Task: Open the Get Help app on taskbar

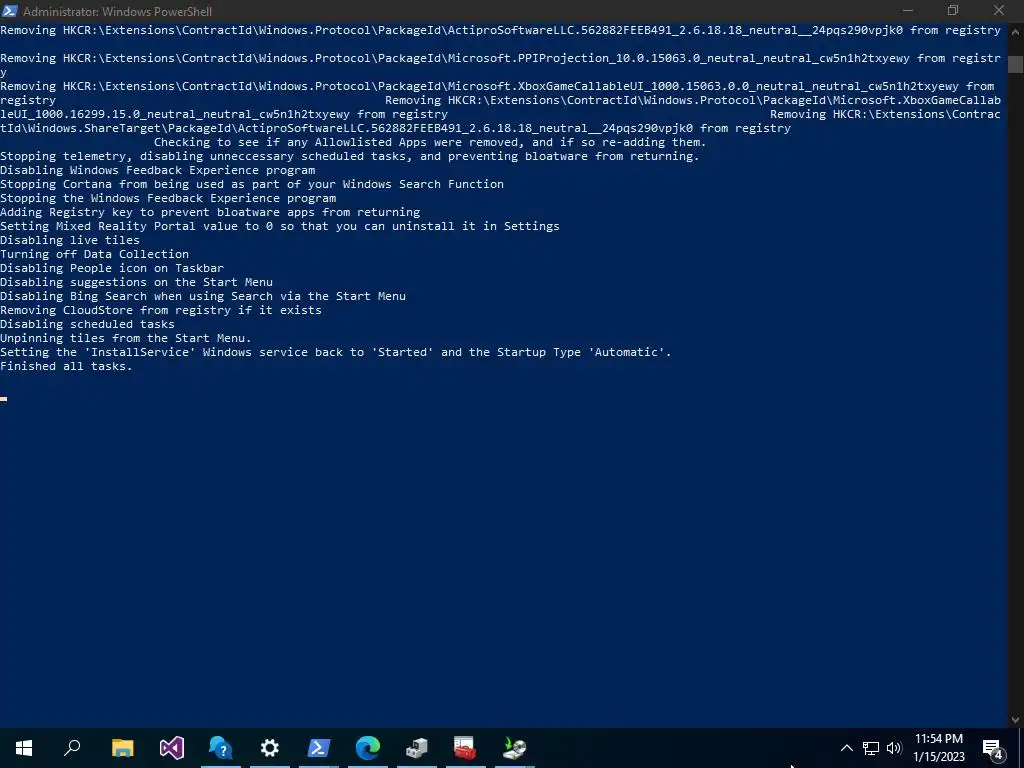Action: [221, 747]
